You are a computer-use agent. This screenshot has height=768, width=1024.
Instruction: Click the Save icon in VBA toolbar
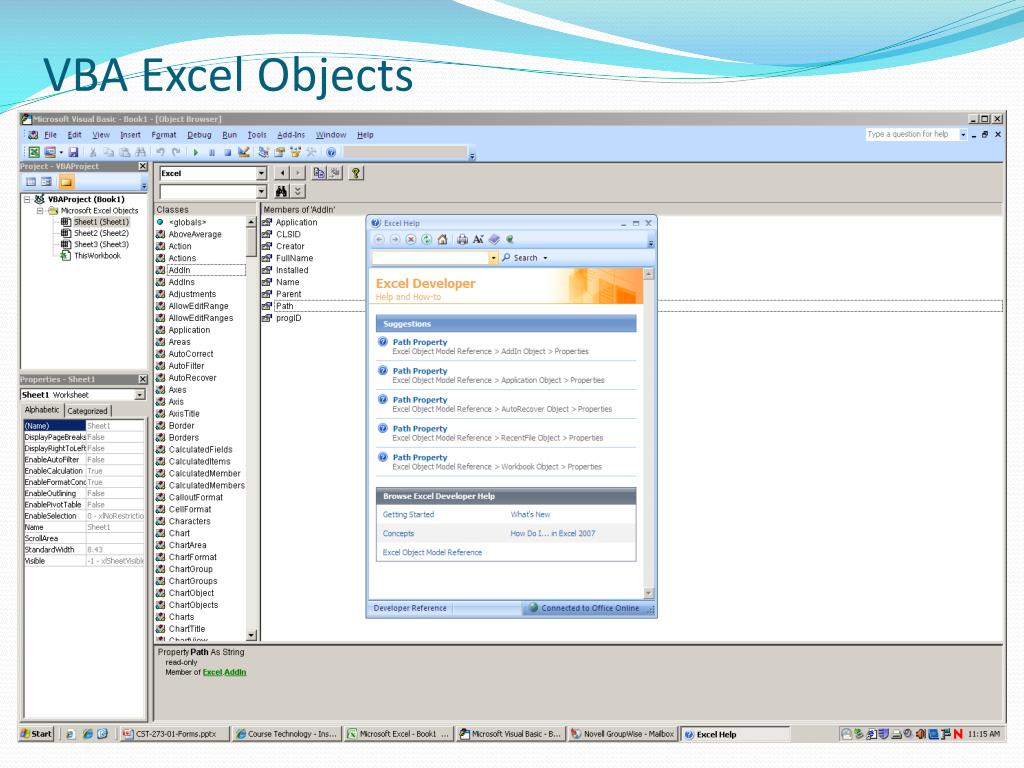pyautogui.click(x=73, y=152)
